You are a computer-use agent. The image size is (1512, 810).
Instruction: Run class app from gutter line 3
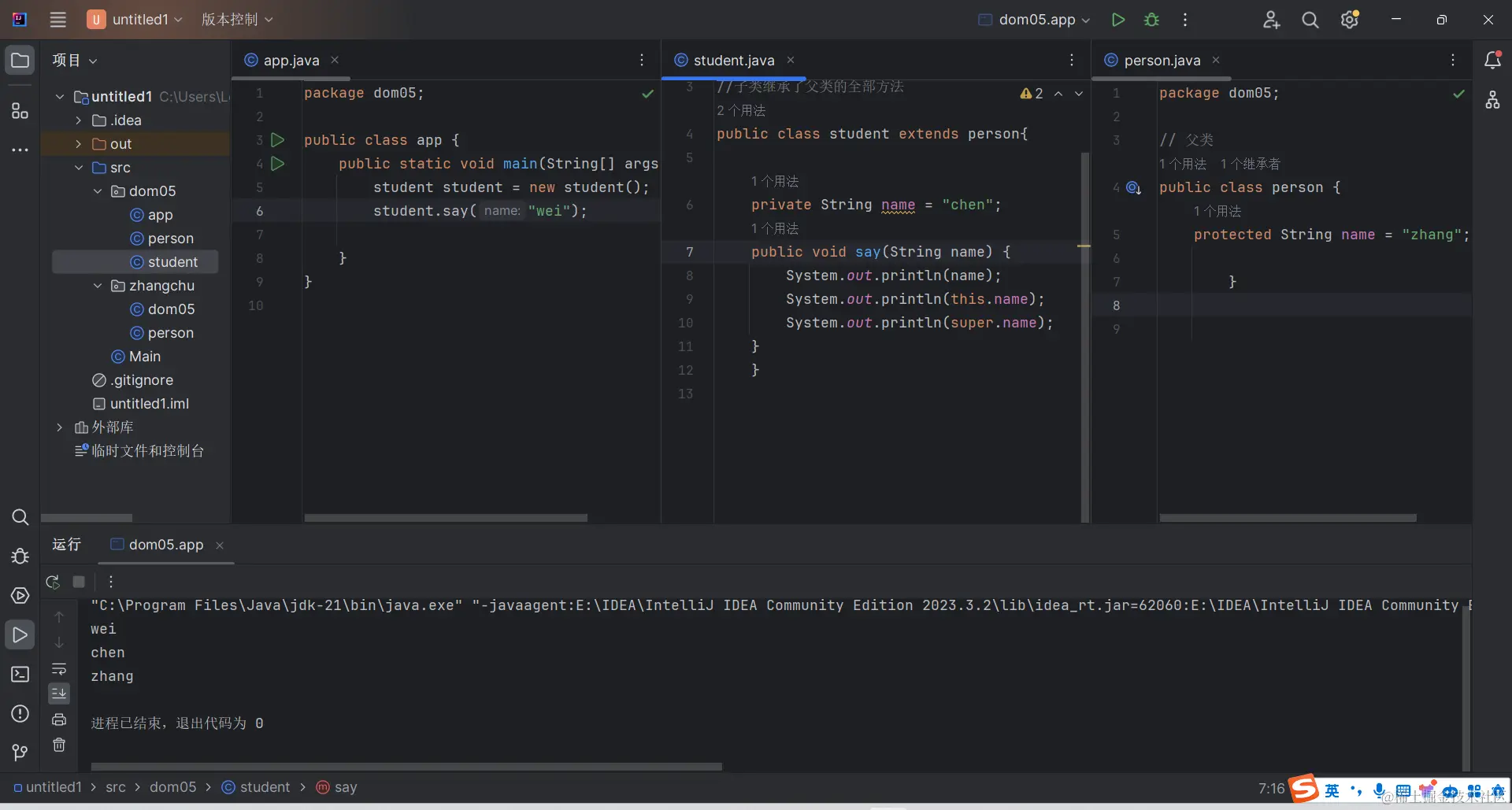tap(277, 140)
